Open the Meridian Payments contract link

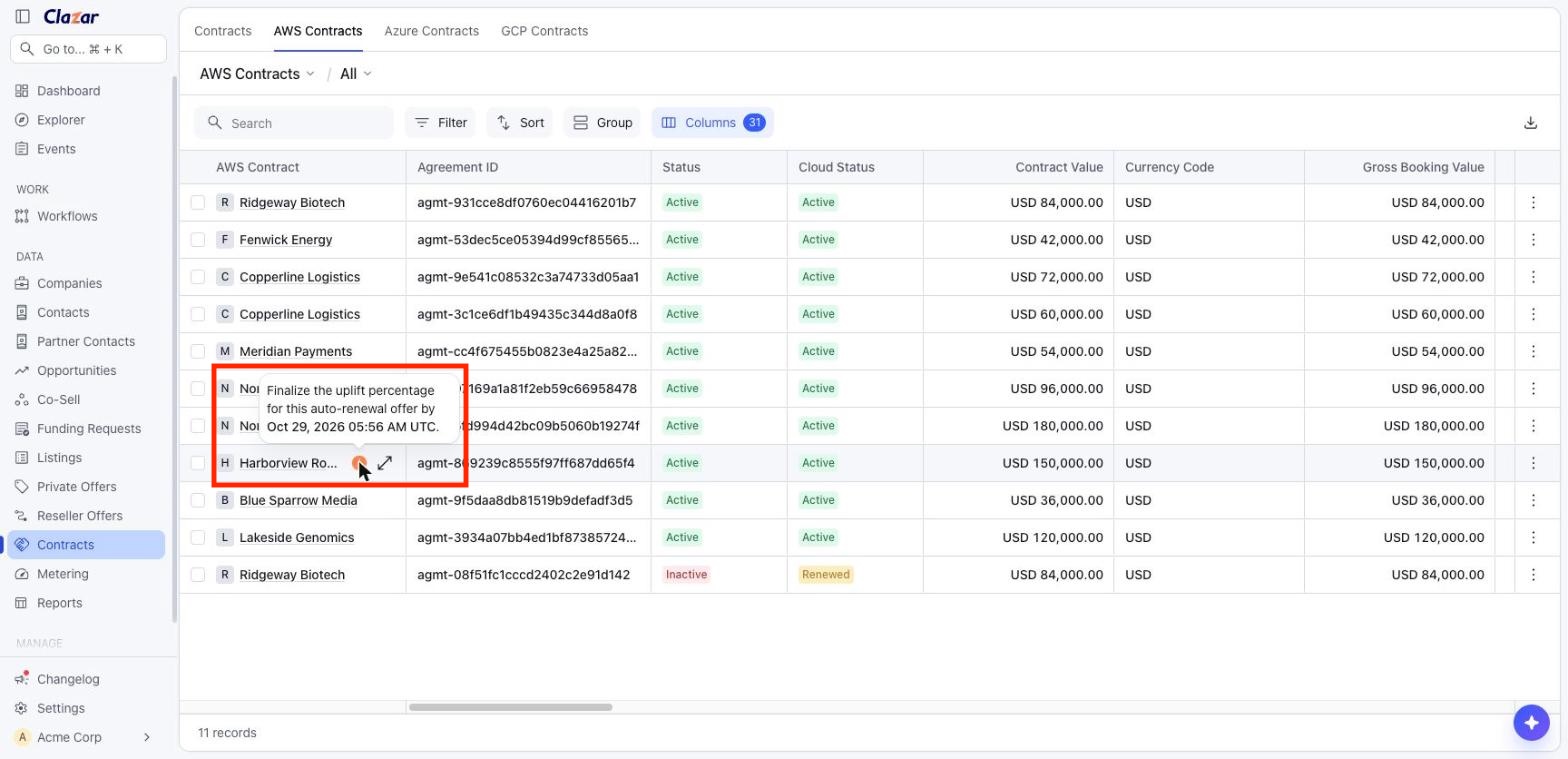click(296, 352)
